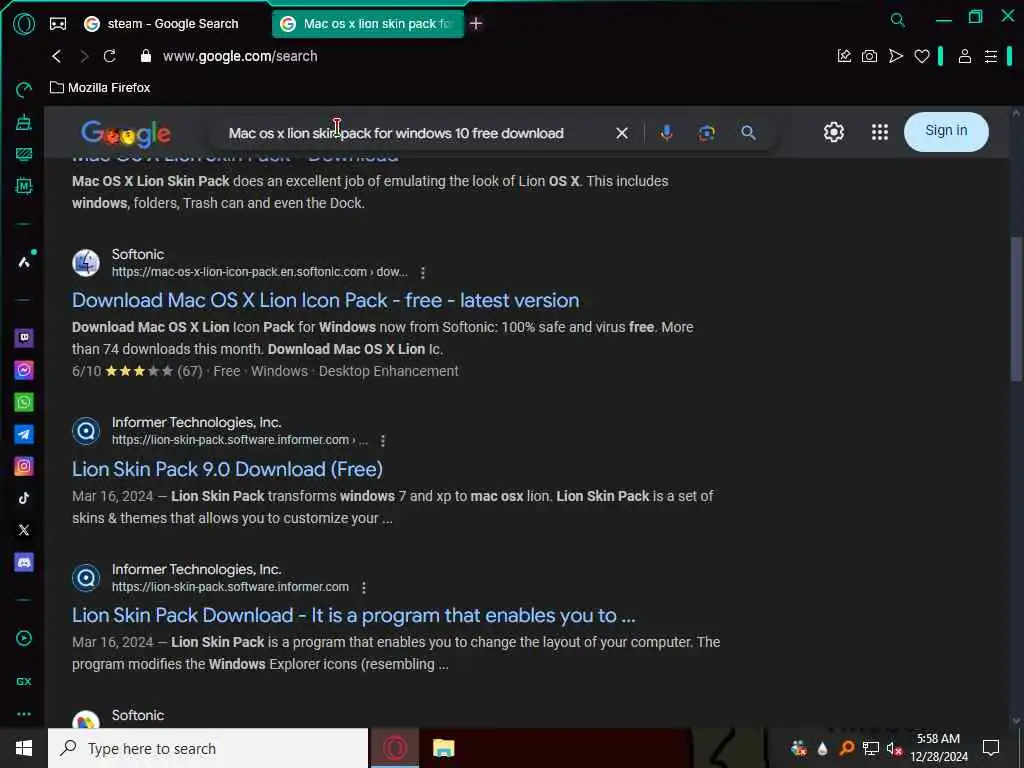1024x768 pixels.
Task: Open more options for Softonic icon pack result
Action: coord(423,272)
